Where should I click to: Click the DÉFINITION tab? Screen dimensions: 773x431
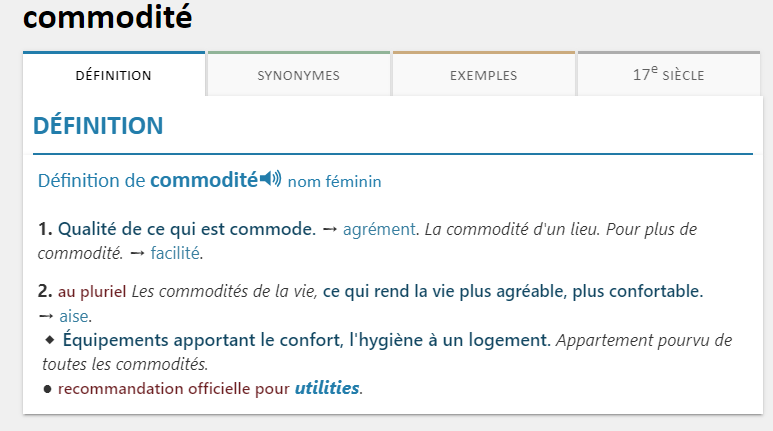(x=114, y=75)
